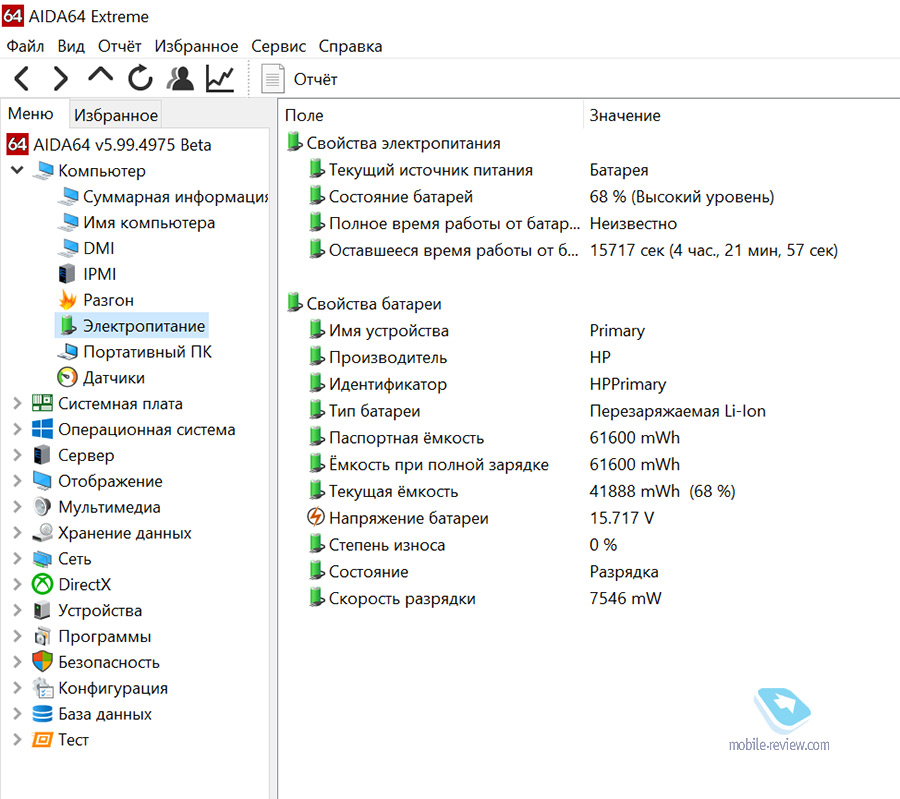Open the Файл menu
The height and width of the screenshot is (799, 900).
(x=25, y=46)
